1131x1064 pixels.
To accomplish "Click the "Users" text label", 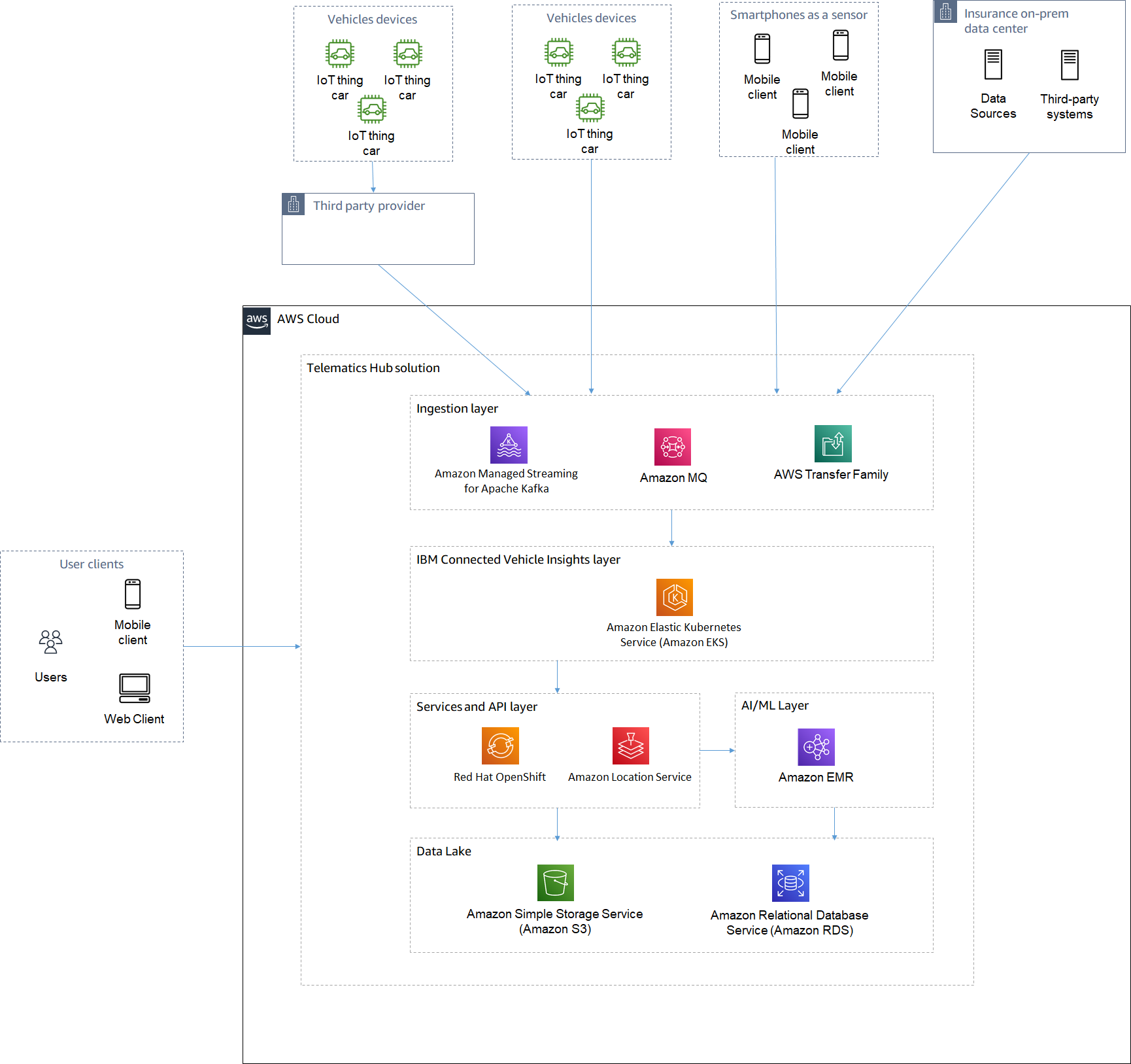I will [51, 678].
